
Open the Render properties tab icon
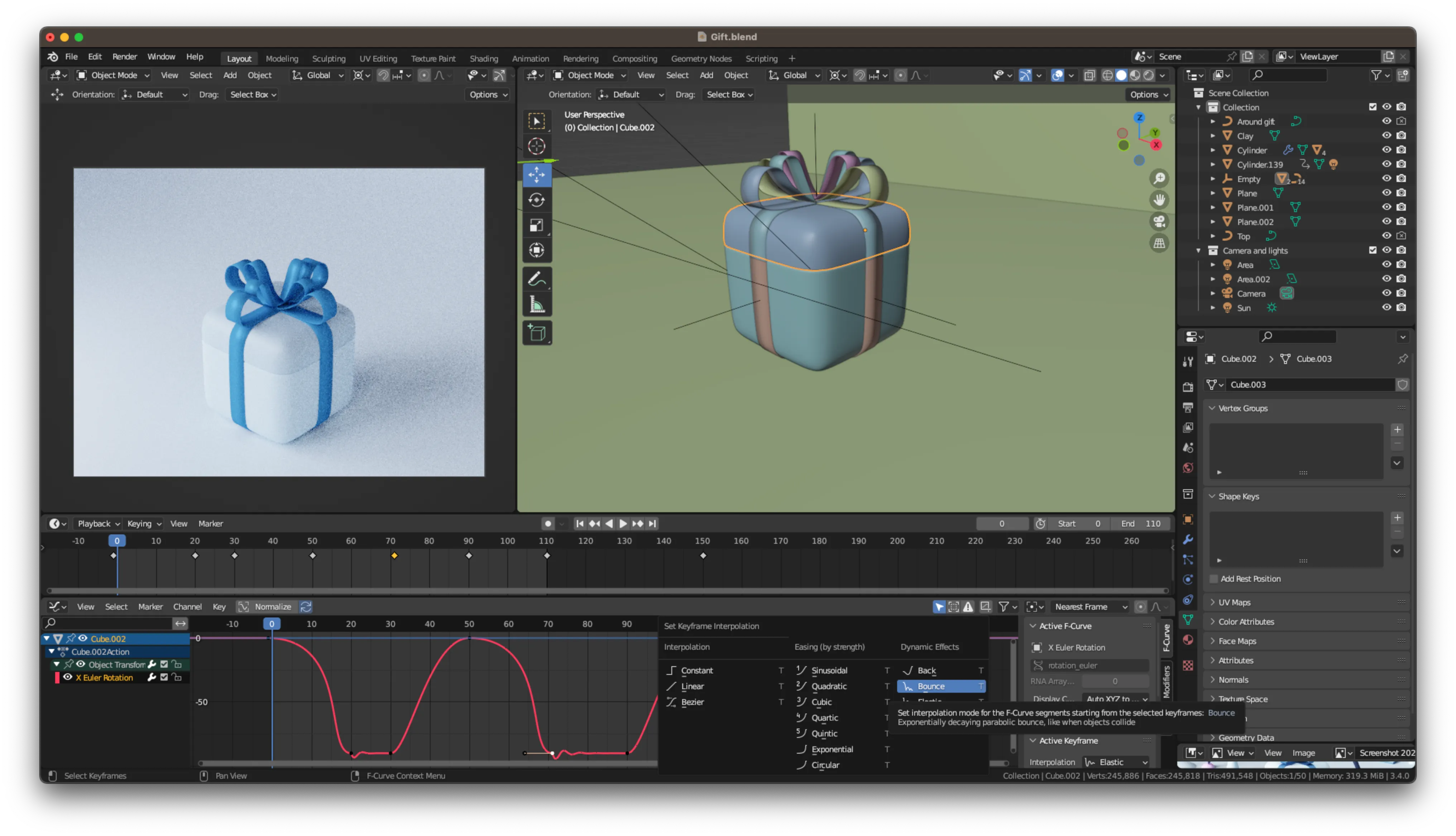pos(1187,387)
